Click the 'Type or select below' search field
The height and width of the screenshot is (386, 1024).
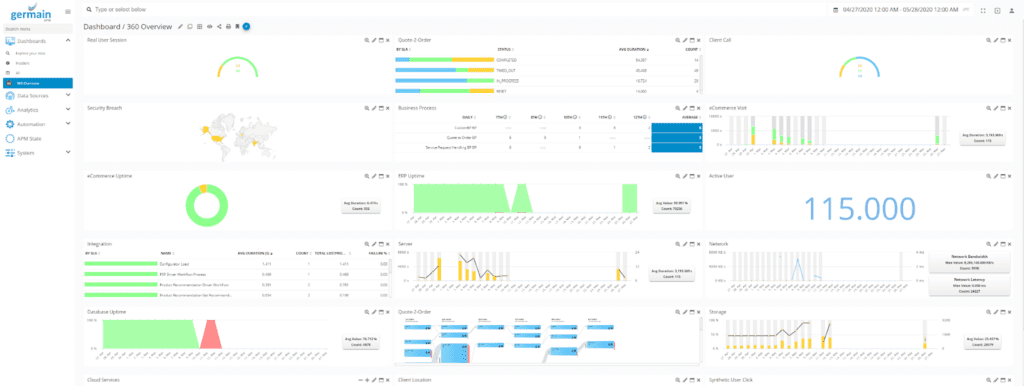click(454, 10)
